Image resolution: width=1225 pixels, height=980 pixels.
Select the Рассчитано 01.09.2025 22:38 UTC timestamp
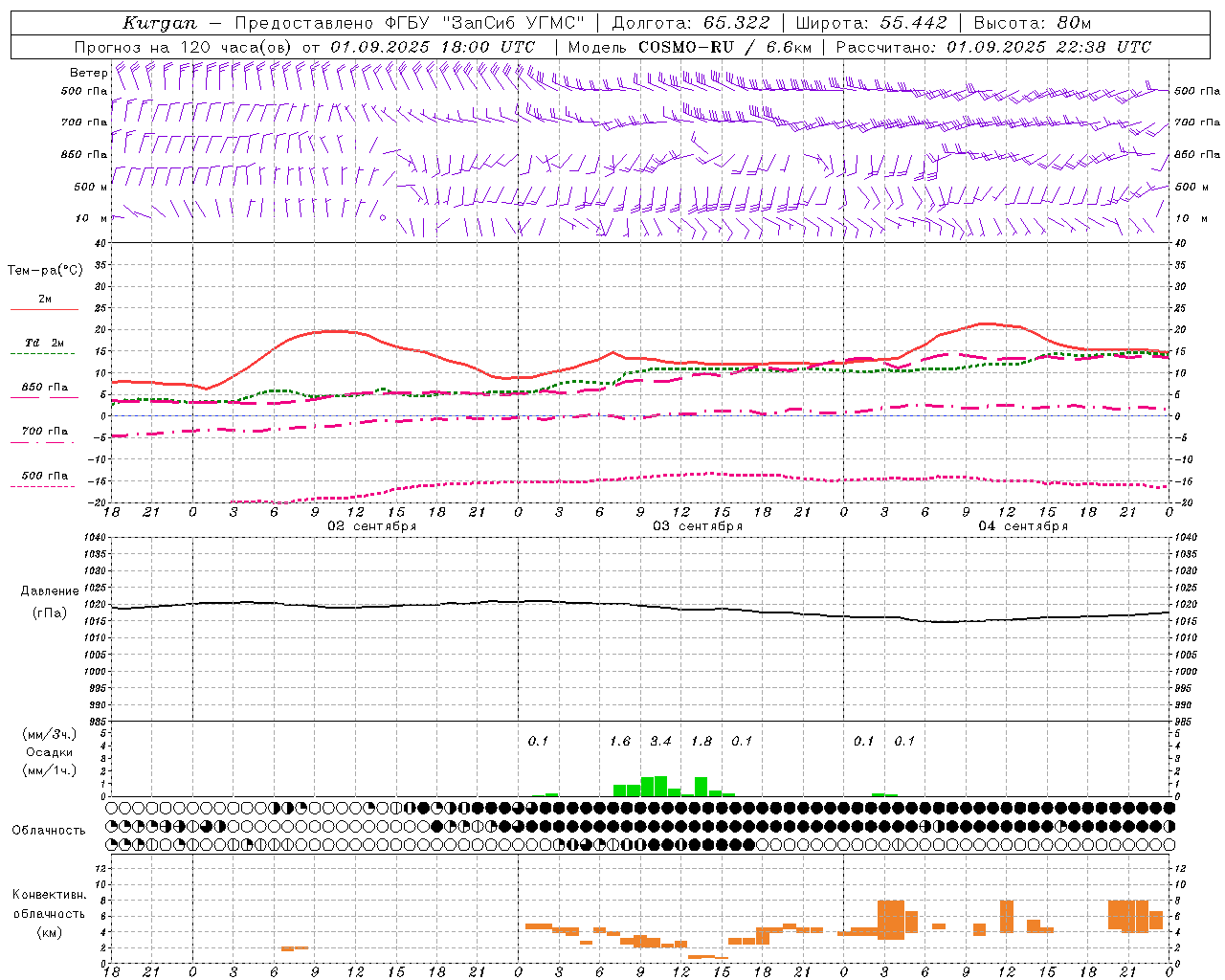tap(993, 47)
